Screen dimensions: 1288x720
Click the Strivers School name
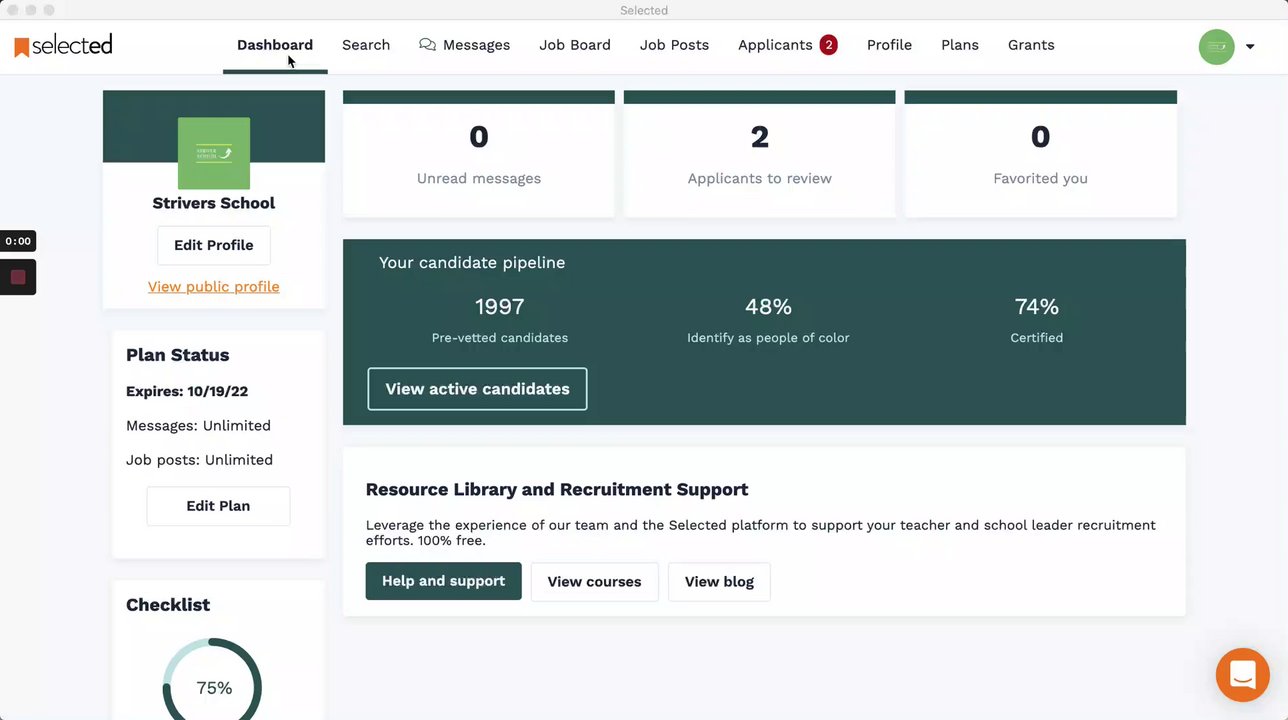(x=214, y=203)
